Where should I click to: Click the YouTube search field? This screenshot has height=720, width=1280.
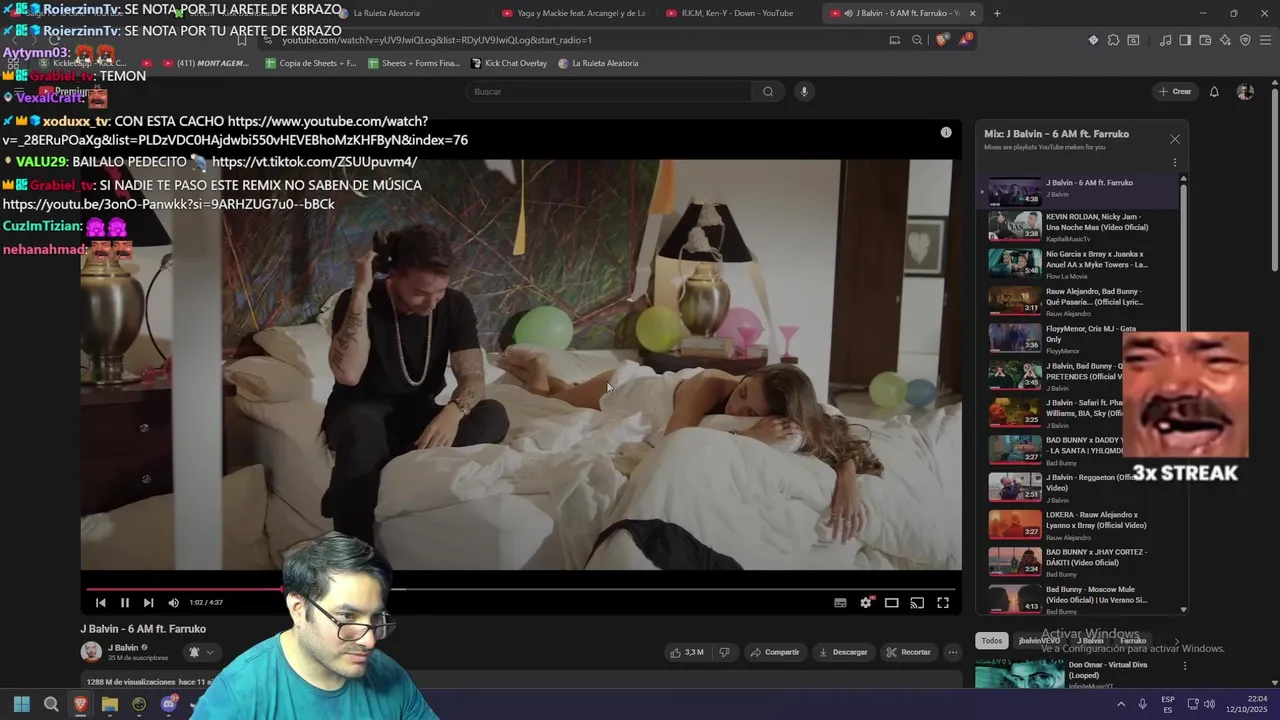coord(608,91)
